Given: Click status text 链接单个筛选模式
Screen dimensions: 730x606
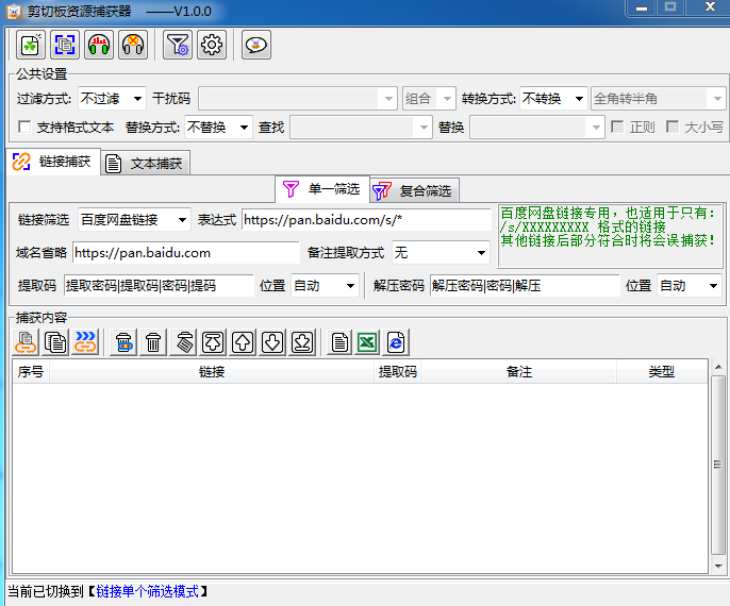Looking at the screenshot, I should click(x=147, y=592).
